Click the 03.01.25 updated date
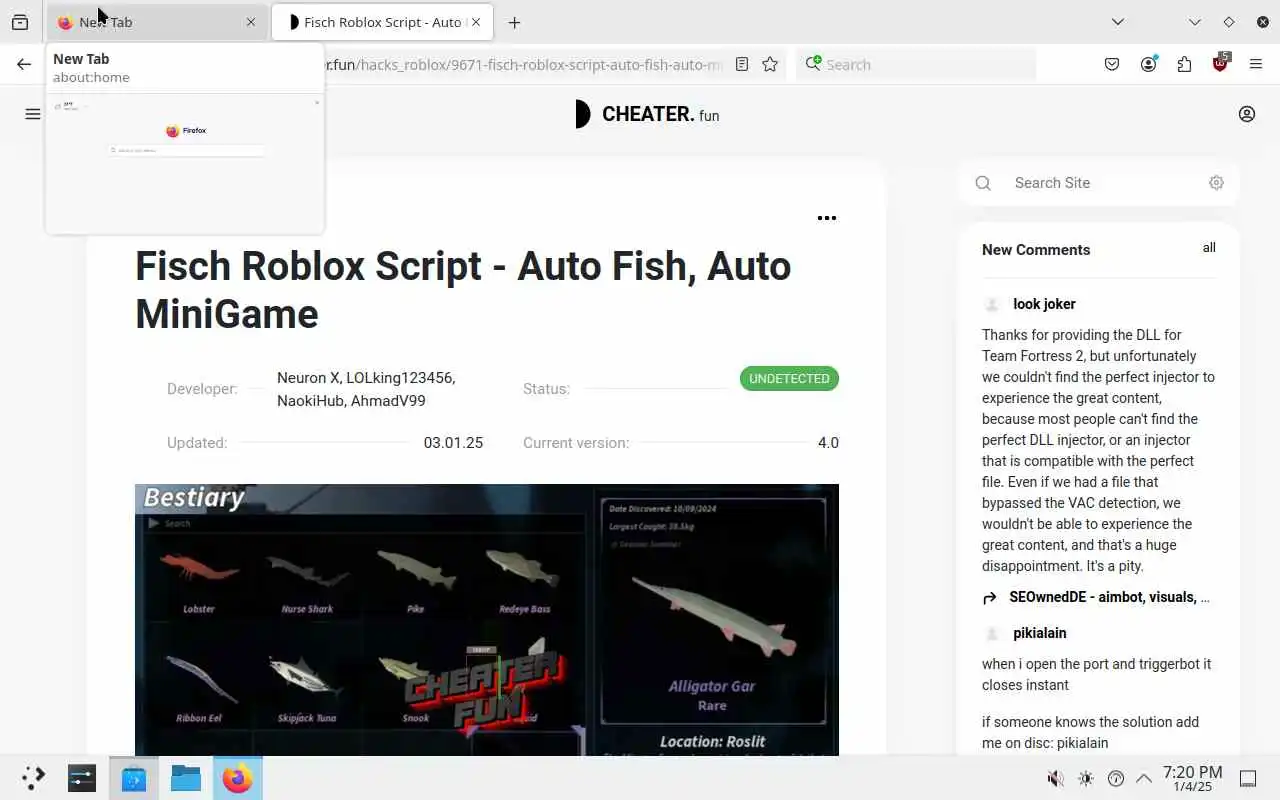This screenshot has height=800, width=1280. 453,443
